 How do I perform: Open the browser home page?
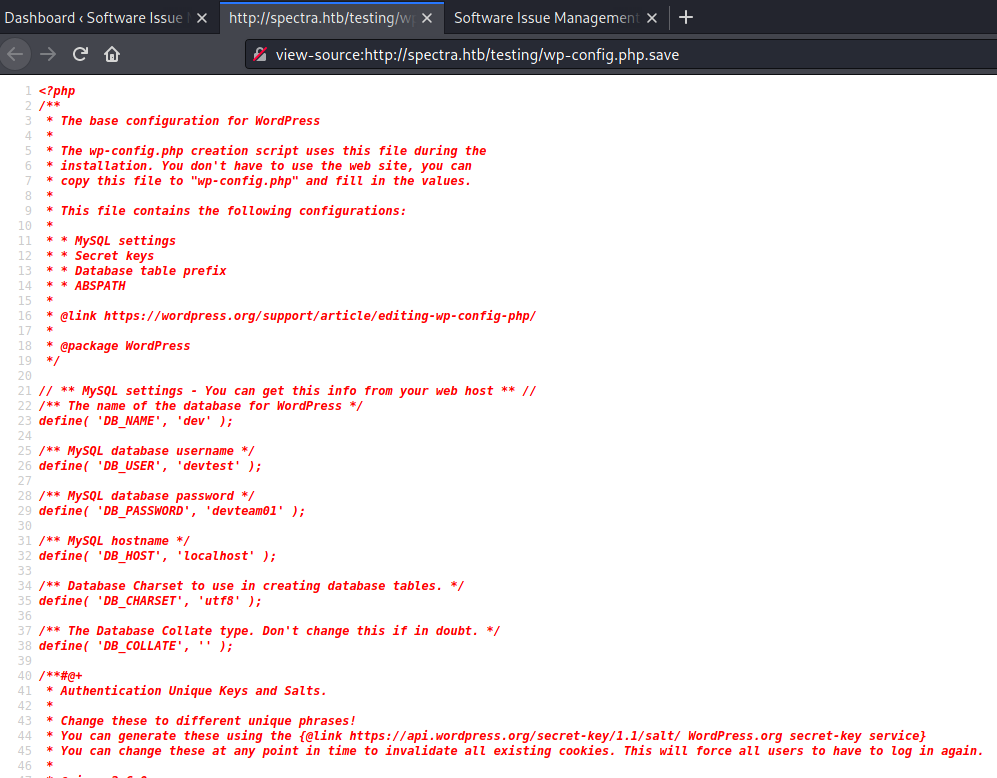(x=112, y=54)
